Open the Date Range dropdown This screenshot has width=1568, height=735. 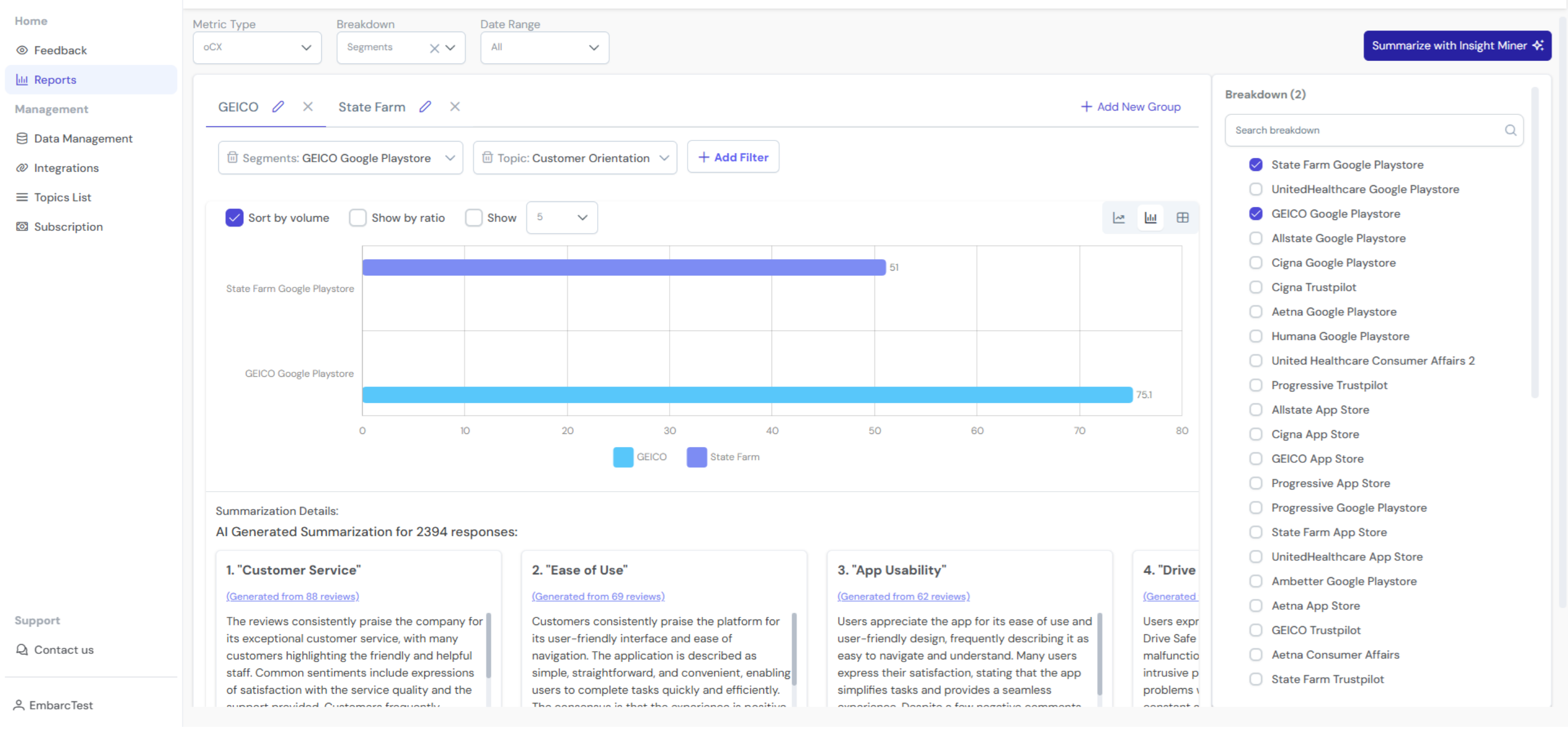[544, 47]
